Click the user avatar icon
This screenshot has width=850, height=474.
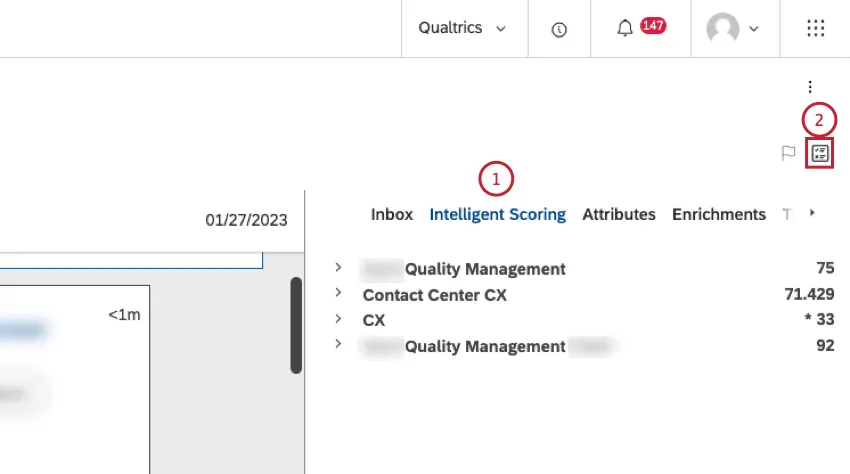tap(722, 28)
